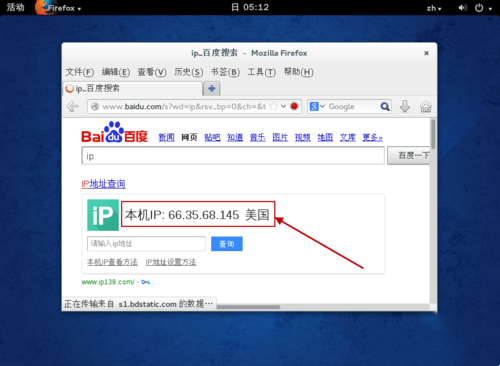Open the 帮助(H) menu
Viewport: 500px width, 366px height.
(x=298, y=72)
